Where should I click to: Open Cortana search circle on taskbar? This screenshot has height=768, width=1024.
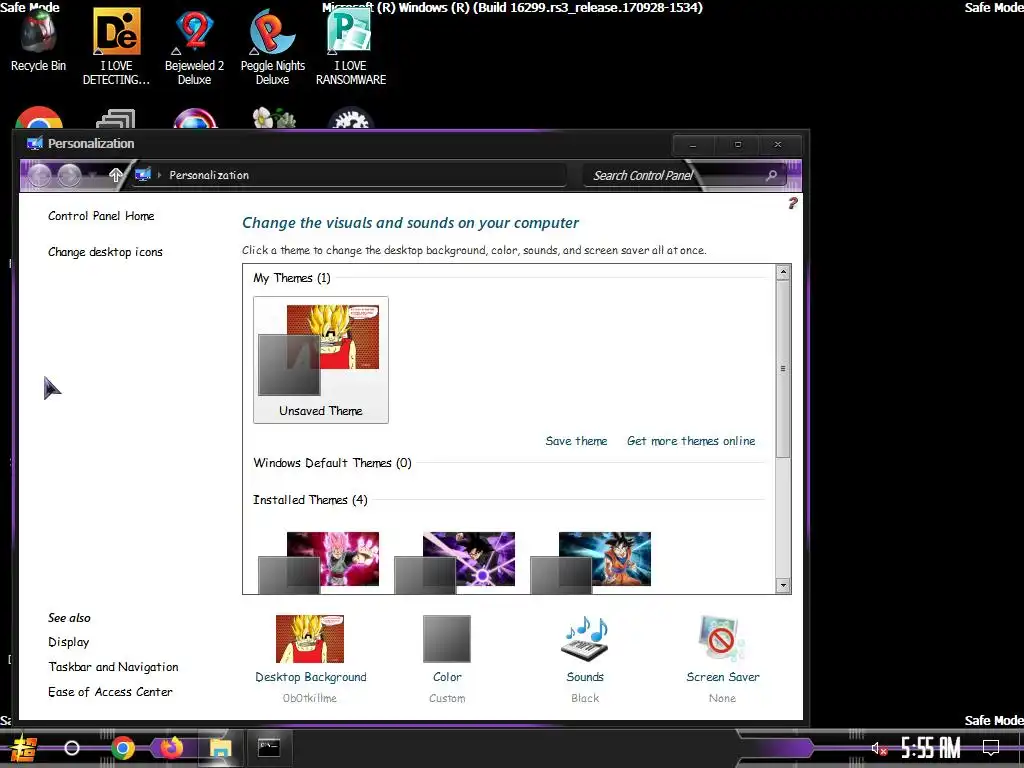(72, 748)
